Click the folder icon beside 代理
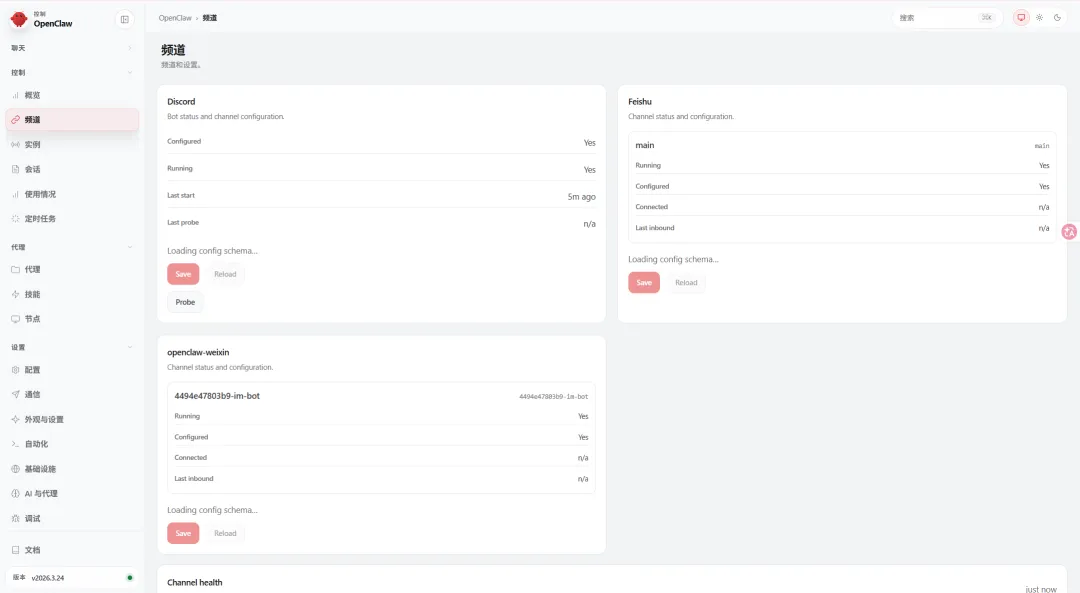1080x593 pixels. pos(15,269)
